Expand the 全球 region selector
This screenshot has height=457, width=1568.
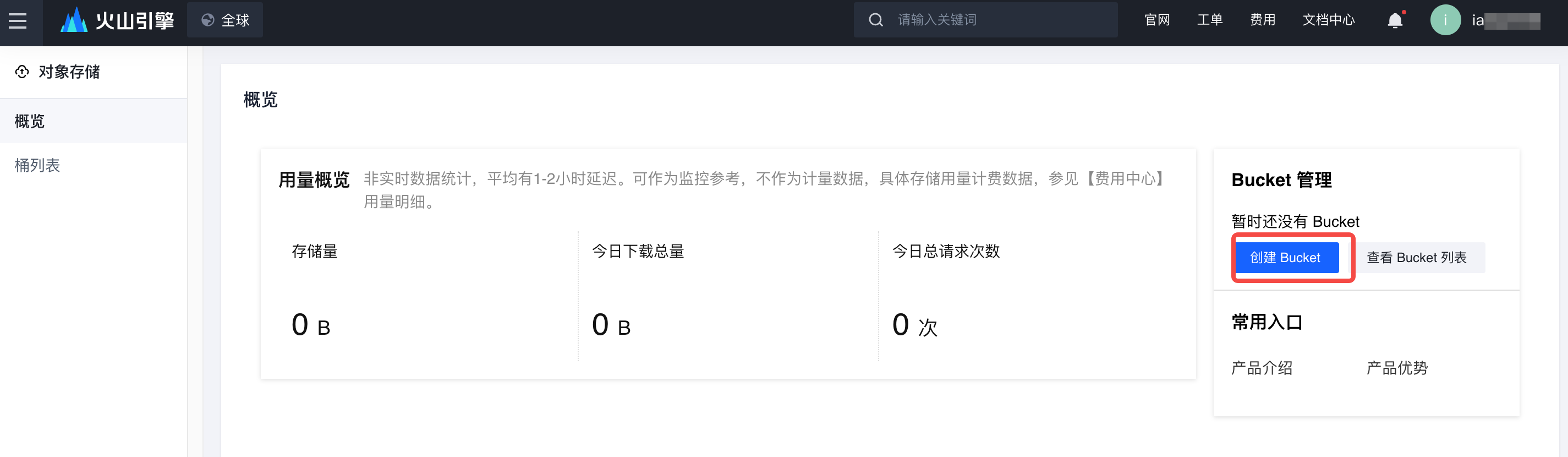click(224, 20)
